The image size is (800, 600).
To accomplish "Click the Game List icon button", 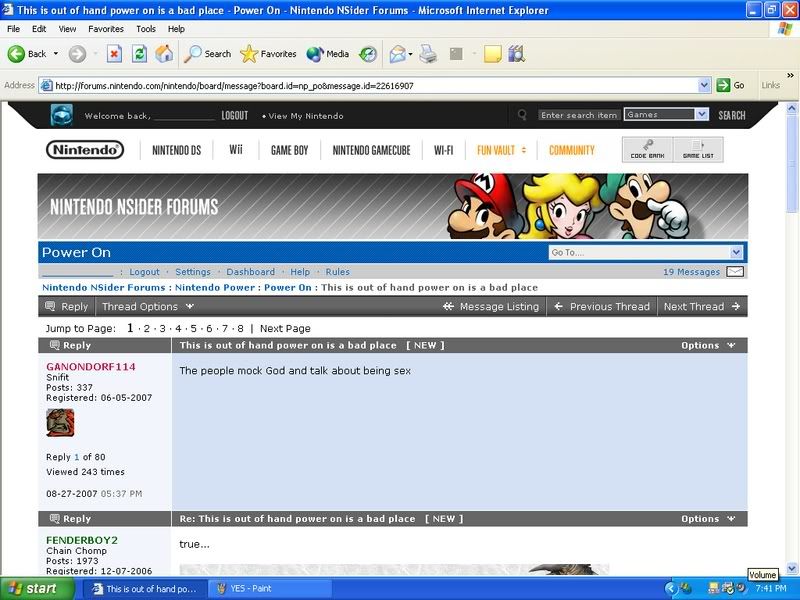I will [x=698, y=149].
